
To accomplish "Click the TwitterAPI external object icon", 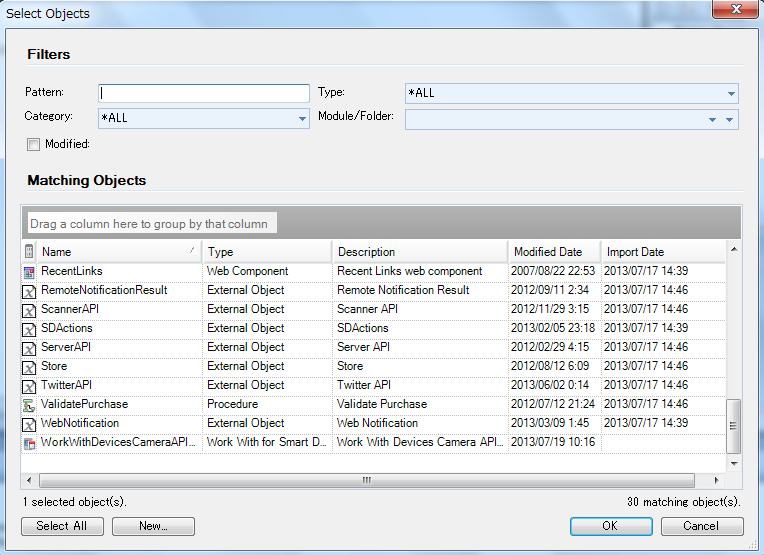I will pos(29,386).
